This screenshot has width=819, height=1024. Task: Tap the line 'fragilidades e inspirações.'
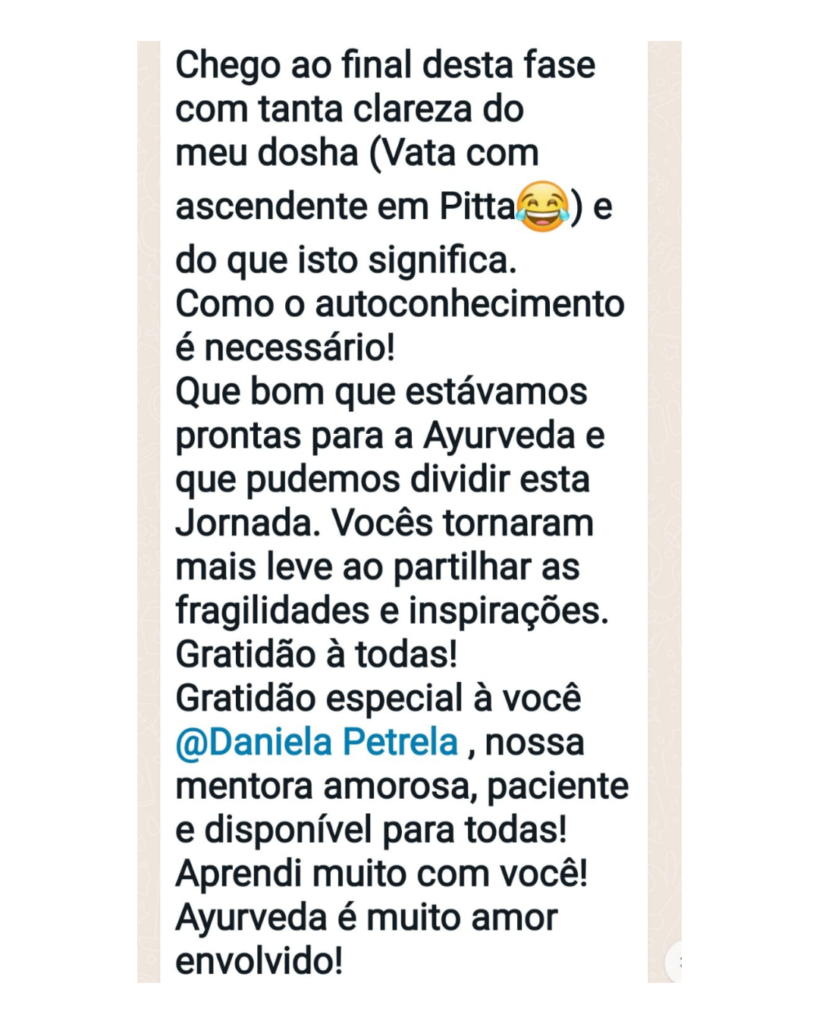[392, 611]
